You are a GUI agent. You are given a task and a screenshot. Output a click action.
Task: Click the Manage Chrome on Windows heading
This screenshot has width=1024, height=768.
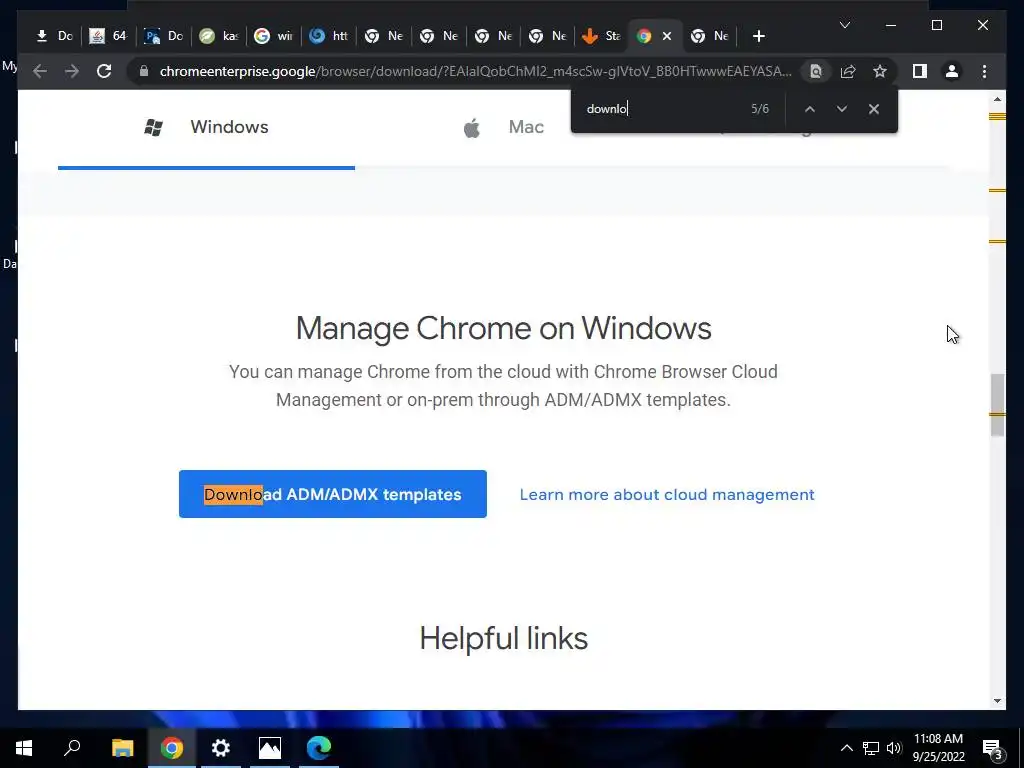(504, 328)
